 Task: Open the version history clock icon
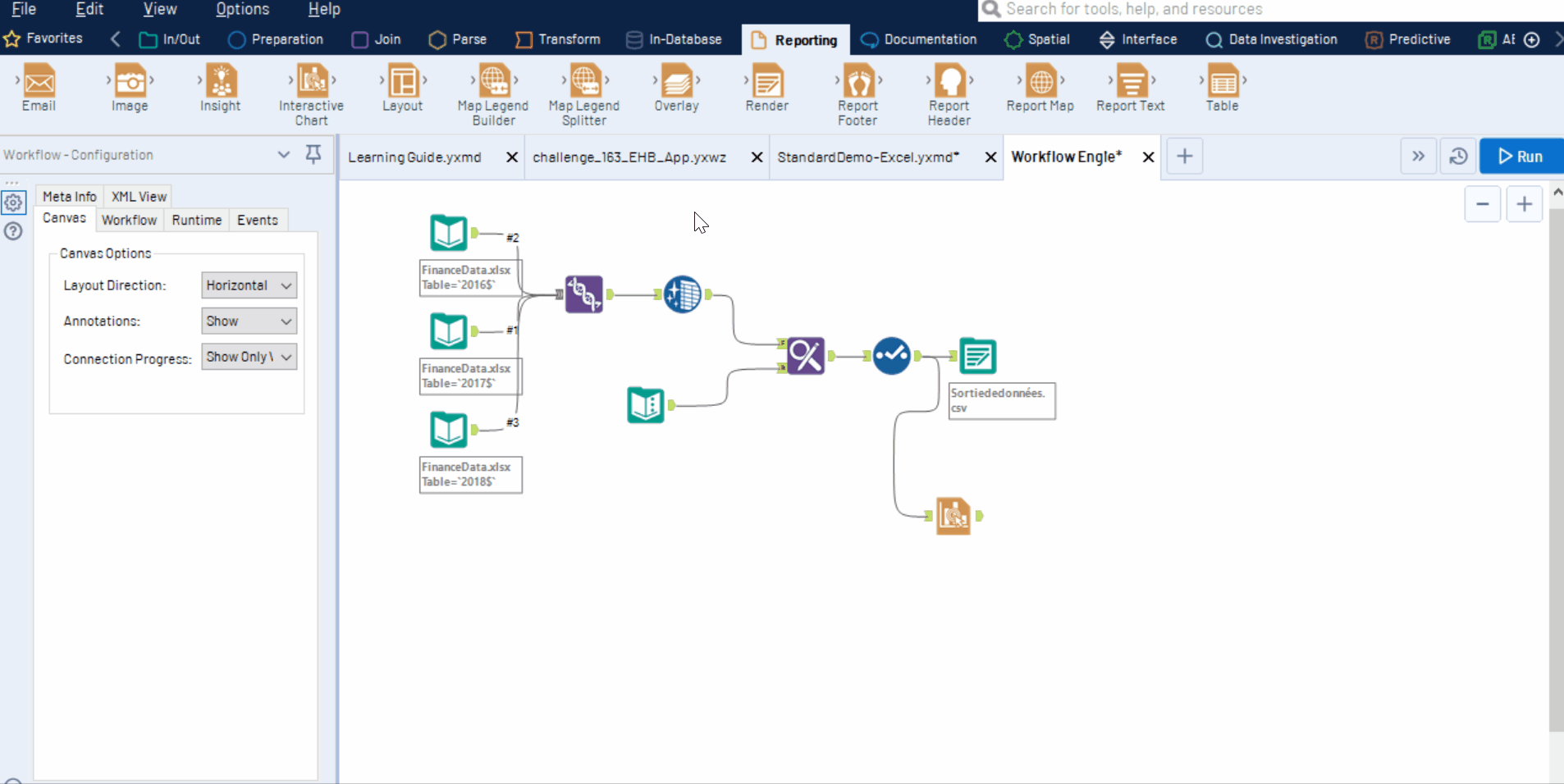pyautogui.click(x=1459, y=156)
